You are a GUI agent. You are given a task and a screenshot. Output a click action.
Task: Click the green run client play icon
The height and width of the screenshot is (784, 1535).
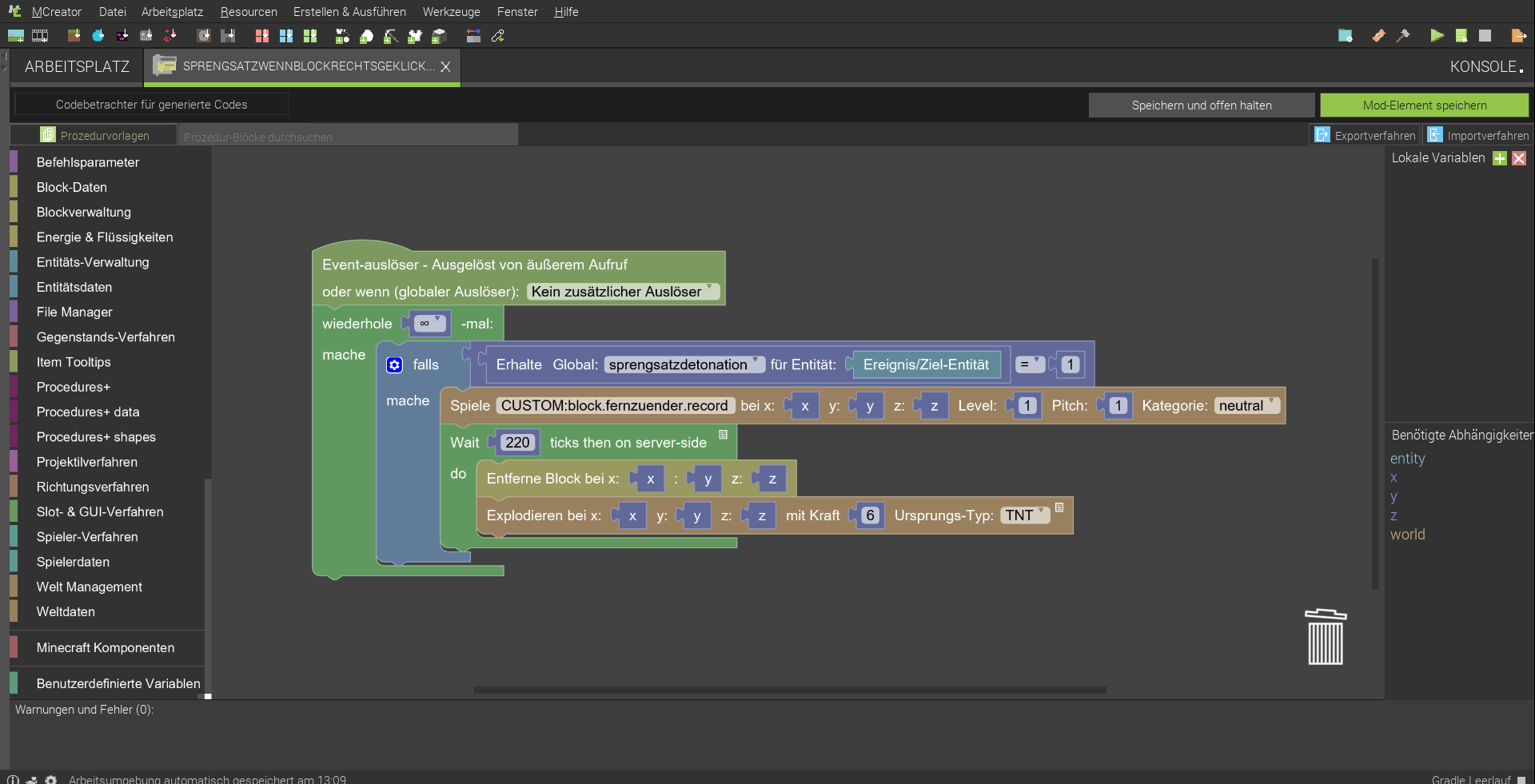[1437, 36]
